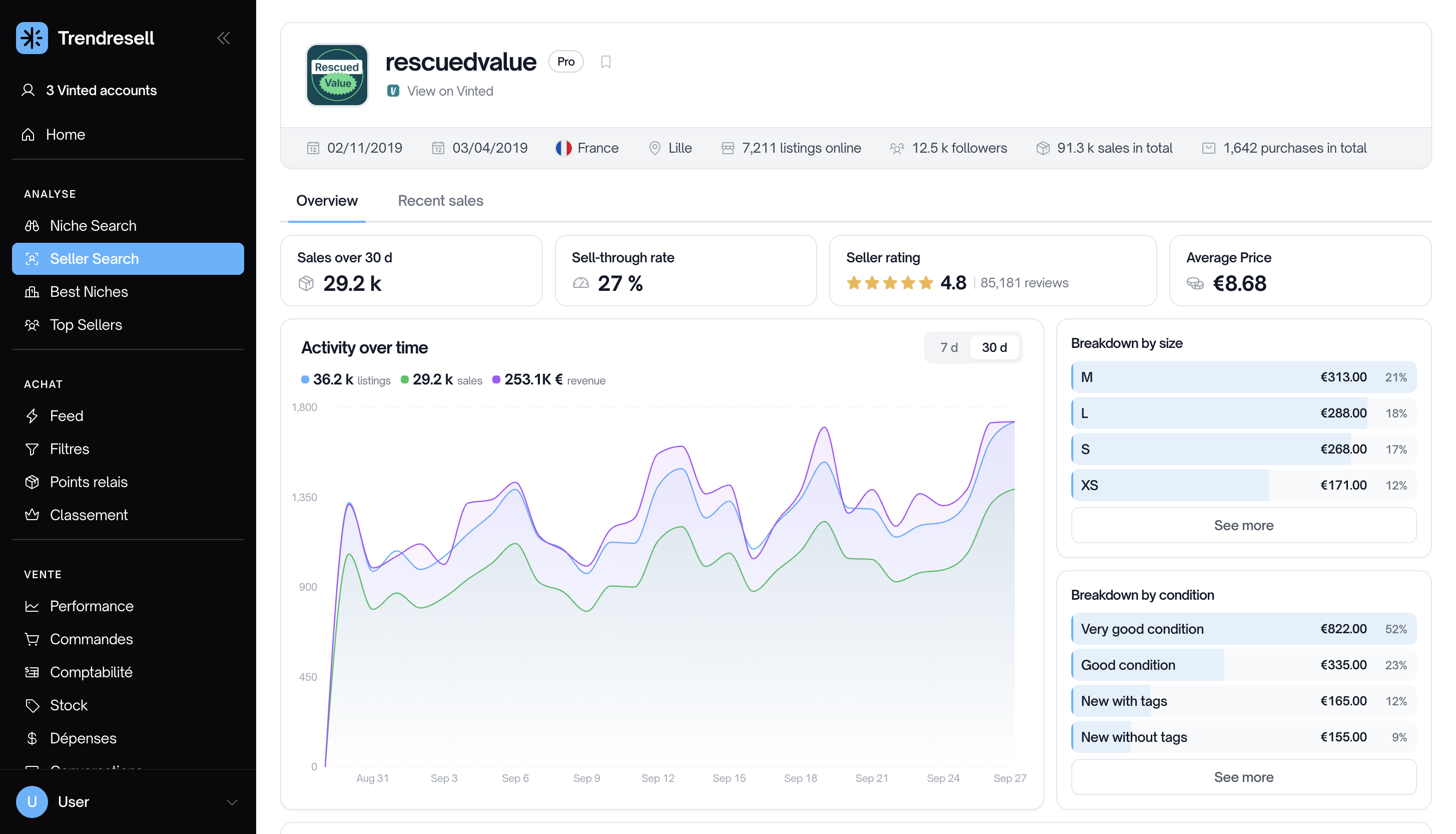Viewport: 1456px width, 834px height.
Task: Click See more under Breakdown by size
Action: point(1244,525)
